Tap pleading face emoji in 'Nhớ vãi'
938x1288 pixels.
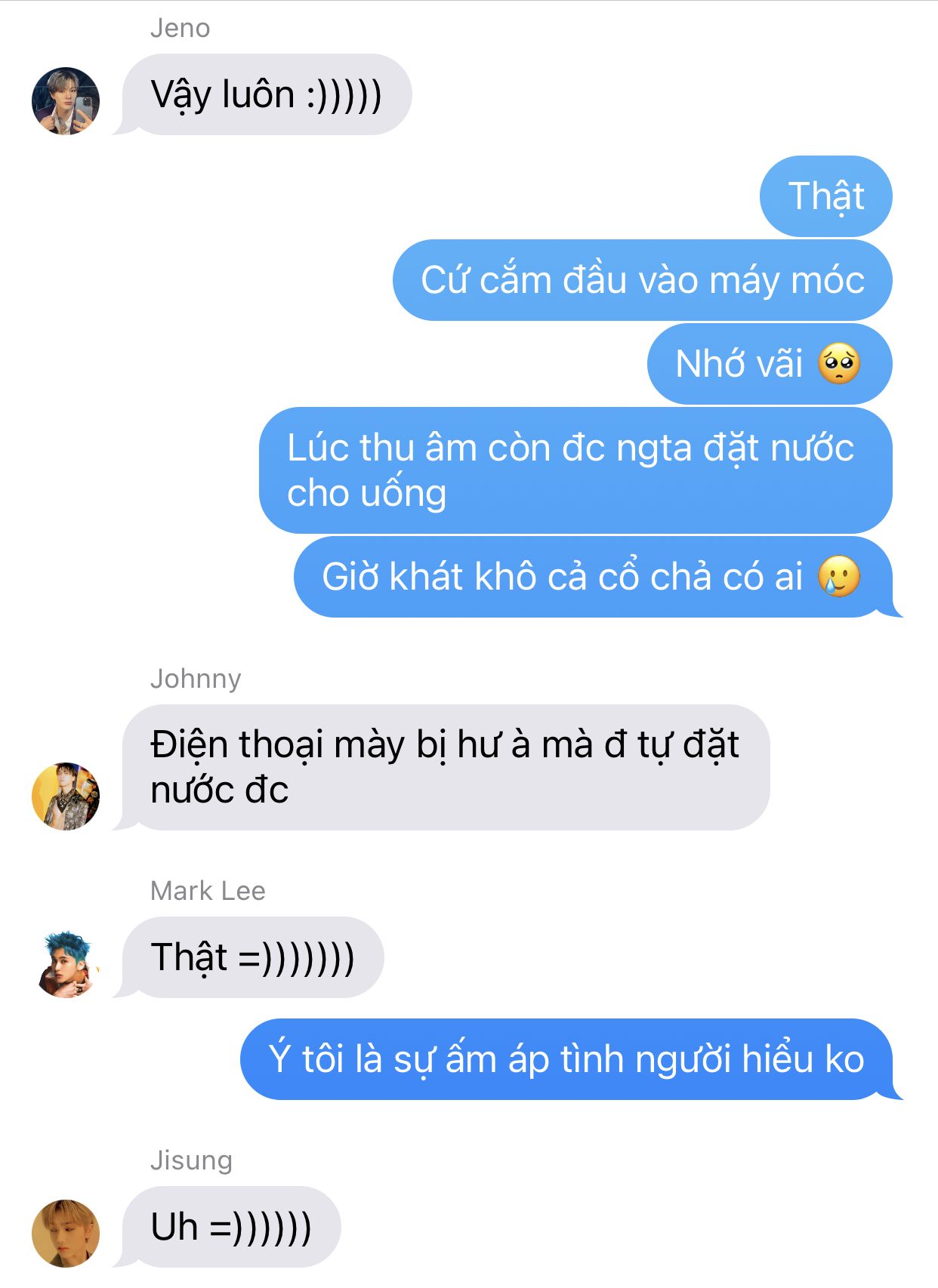[839, 364]
